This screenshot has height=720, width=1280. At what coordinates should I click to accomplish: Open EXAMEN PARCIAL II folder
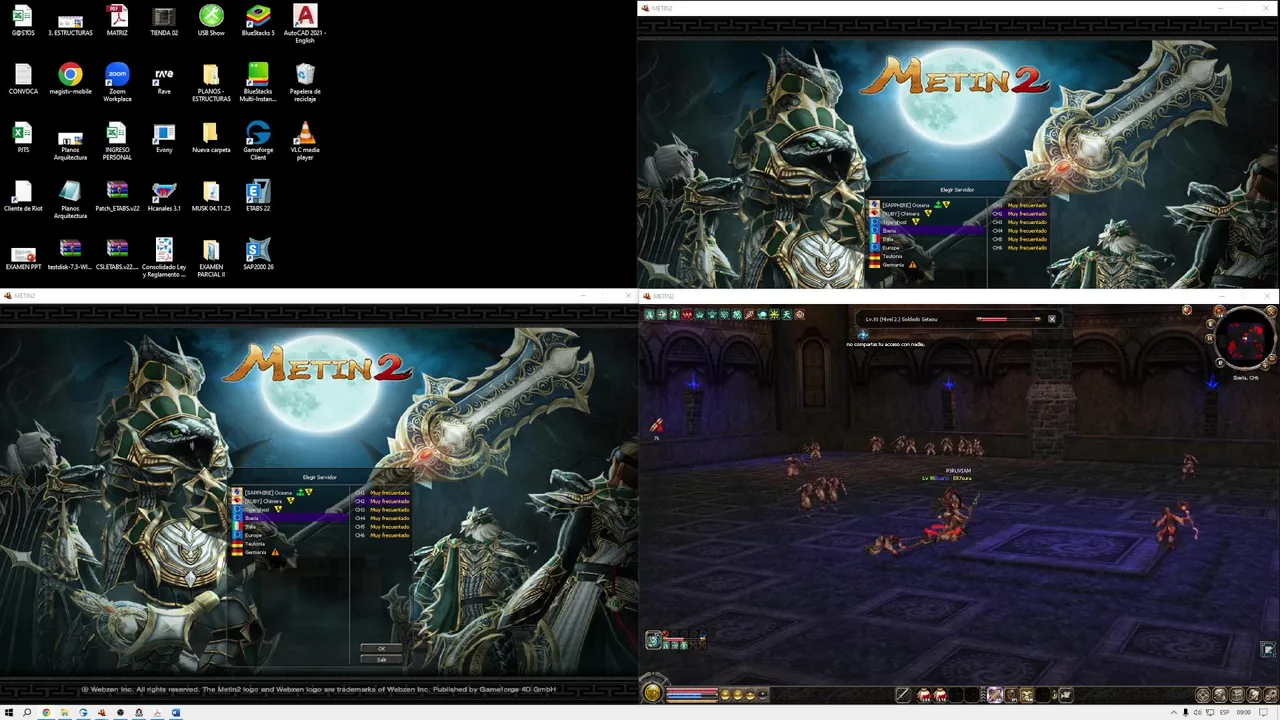(211, 256)
